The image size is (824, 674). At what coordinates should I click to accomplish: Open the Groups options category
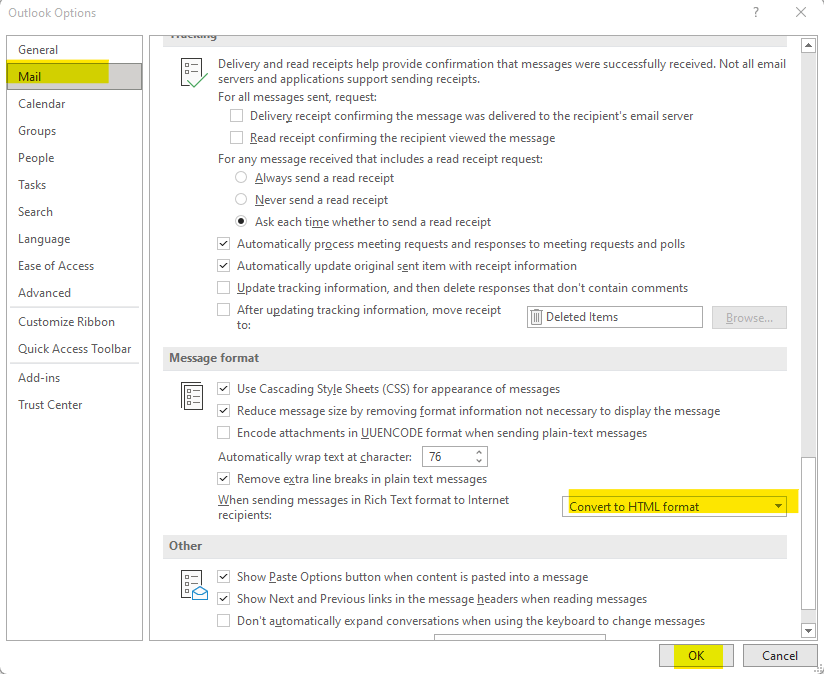[x=75, y=130]
